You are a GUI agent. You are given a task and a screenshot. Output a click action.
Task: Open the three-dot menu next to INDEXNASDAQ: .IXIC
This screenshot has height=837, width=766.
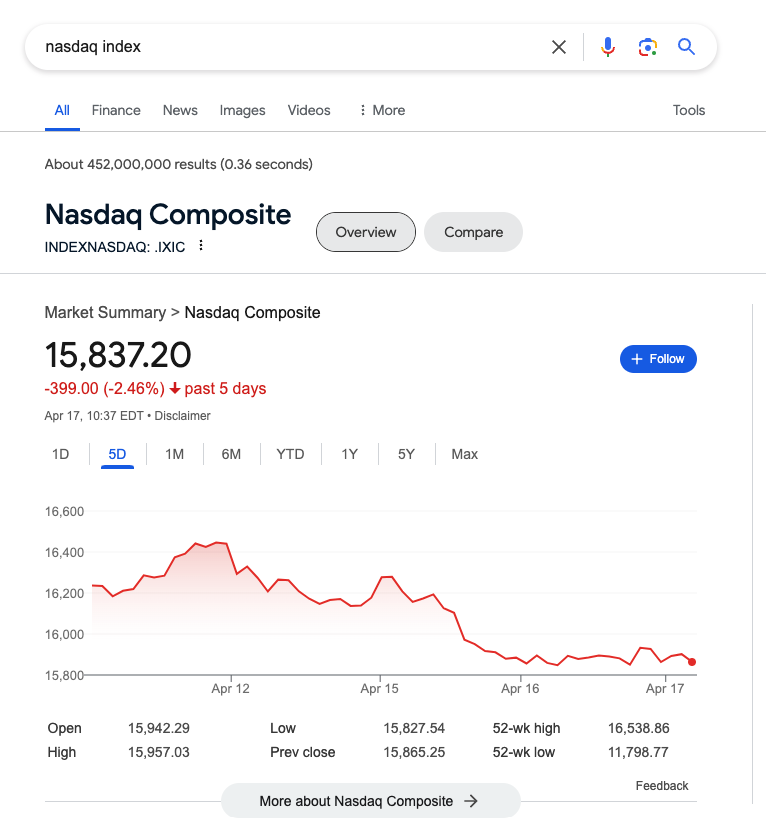click(x=201, y=245)
